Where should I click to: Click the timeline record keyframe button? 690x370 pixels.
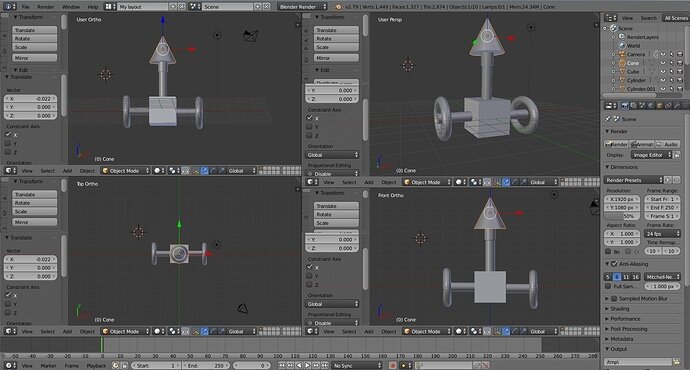tap(392, 365)
